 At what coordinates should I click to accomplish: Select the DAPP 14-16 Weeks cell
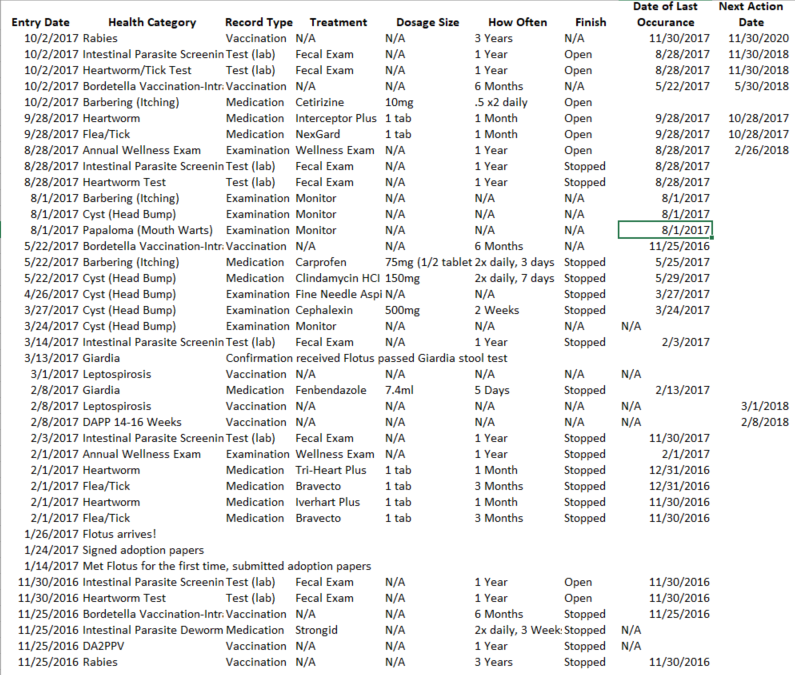coord(132,422)
